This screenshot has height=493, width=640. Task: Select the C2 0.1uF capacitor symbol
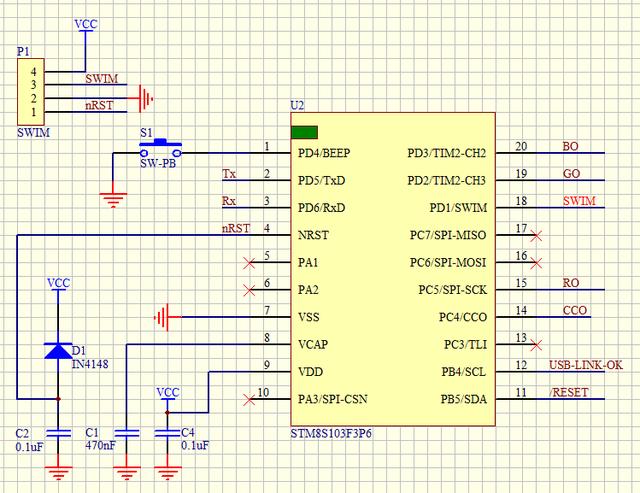(x=58, y=432)
